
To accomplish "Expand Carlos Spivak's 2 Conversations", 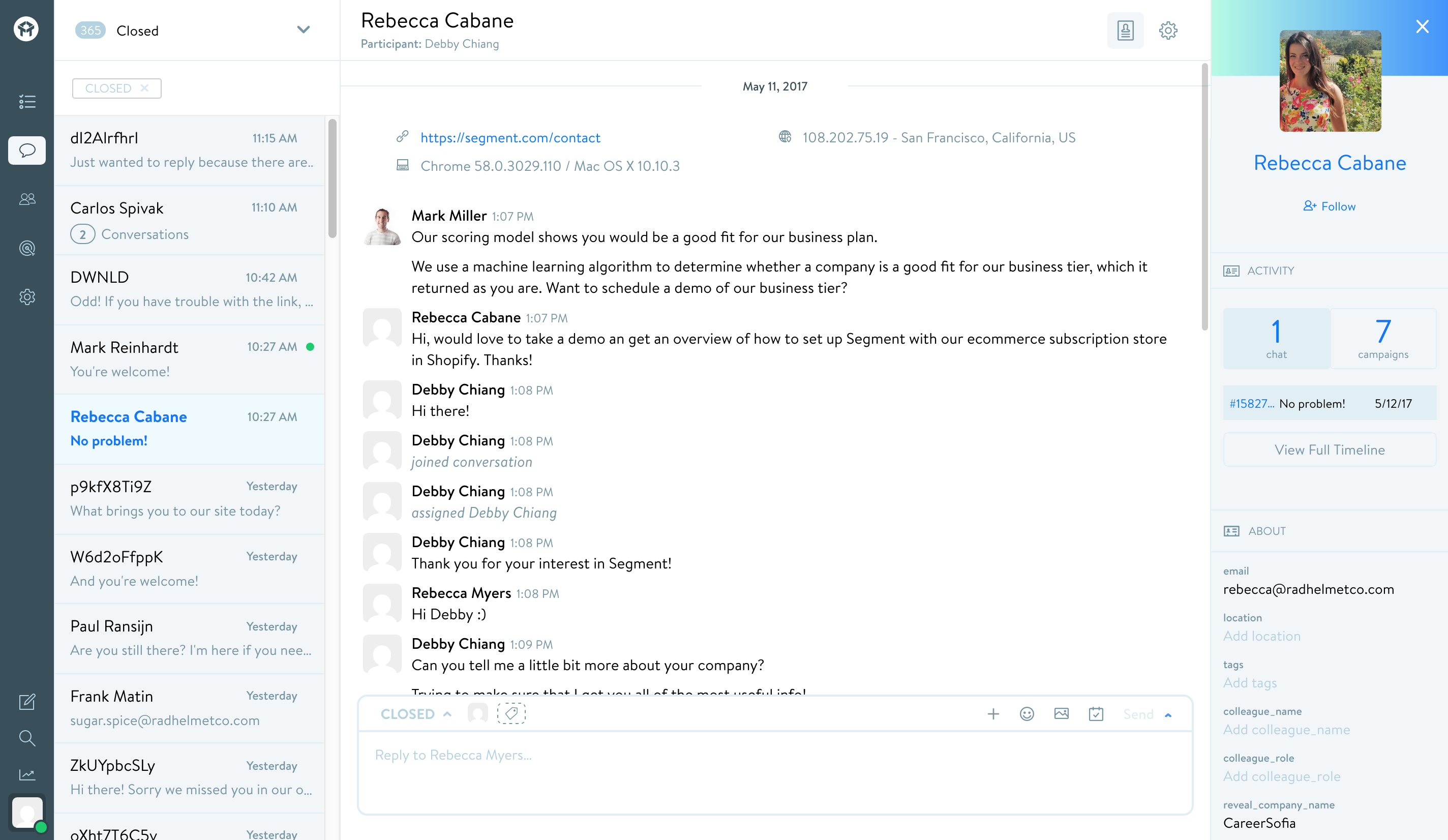I will [x=130, y=234].
